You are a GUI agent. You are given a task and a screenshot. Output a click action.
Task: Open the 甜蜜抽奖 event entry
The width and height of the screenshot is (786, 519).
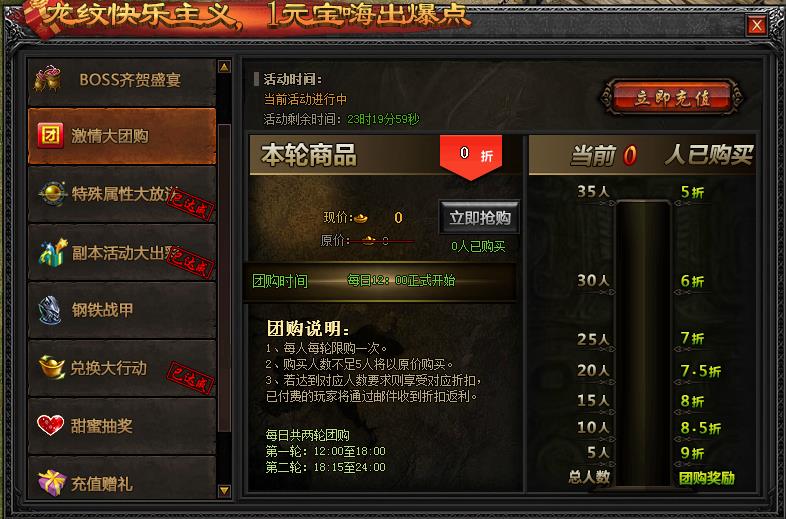(x=122, y=426)
